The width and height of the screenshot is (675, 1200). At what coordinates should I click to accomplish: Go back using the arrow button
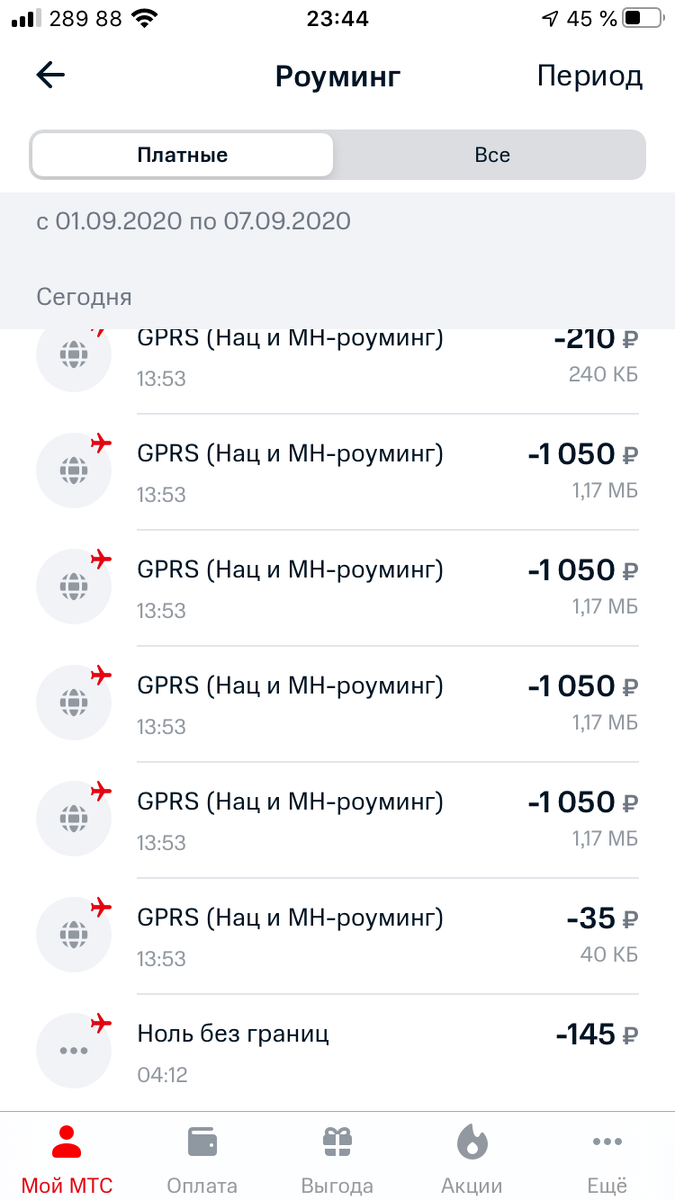click(x=50, y=75)
